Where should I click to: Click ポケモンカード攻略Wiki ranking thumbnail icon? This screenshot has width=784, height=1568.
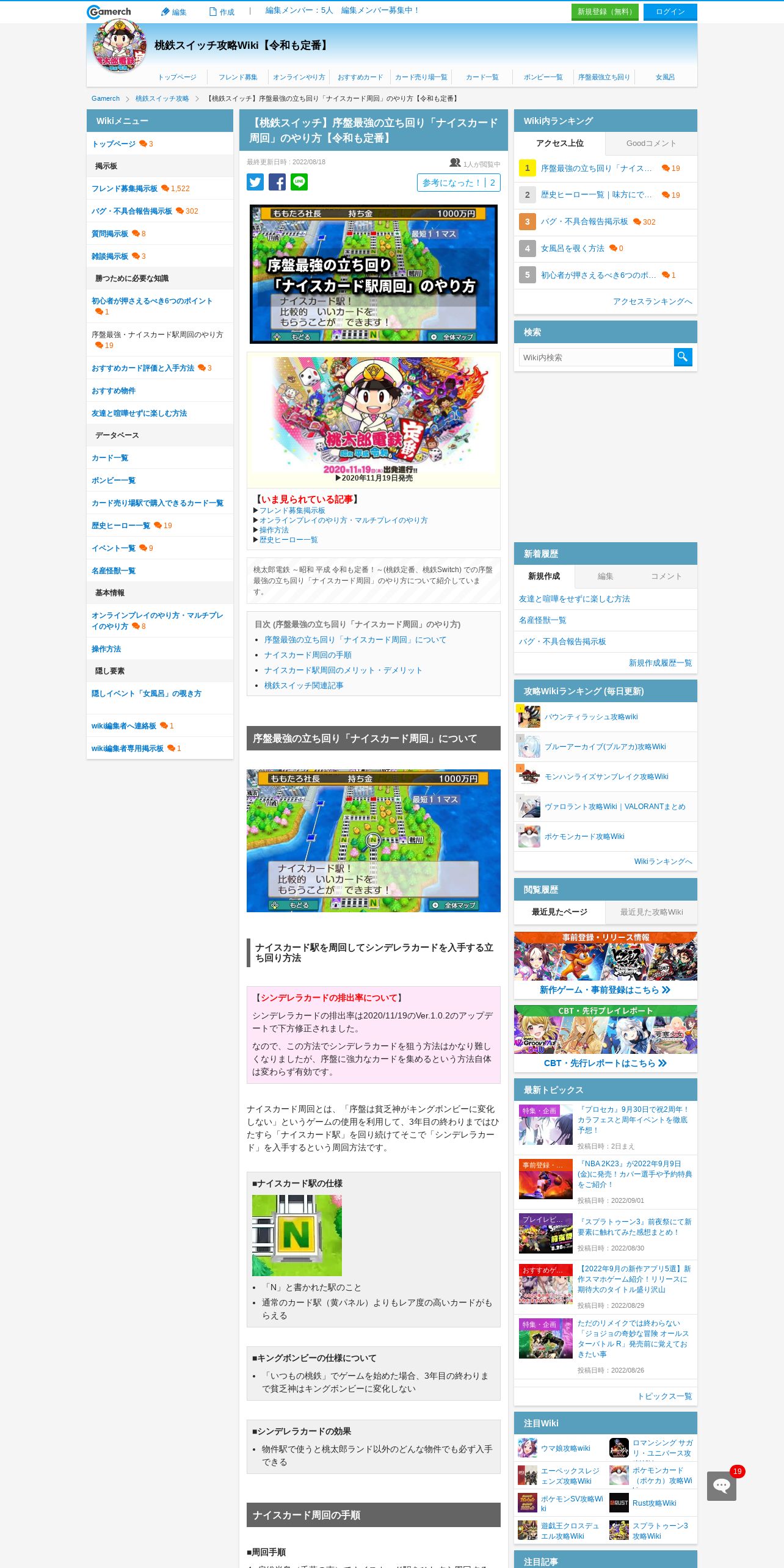coord(529,837)
